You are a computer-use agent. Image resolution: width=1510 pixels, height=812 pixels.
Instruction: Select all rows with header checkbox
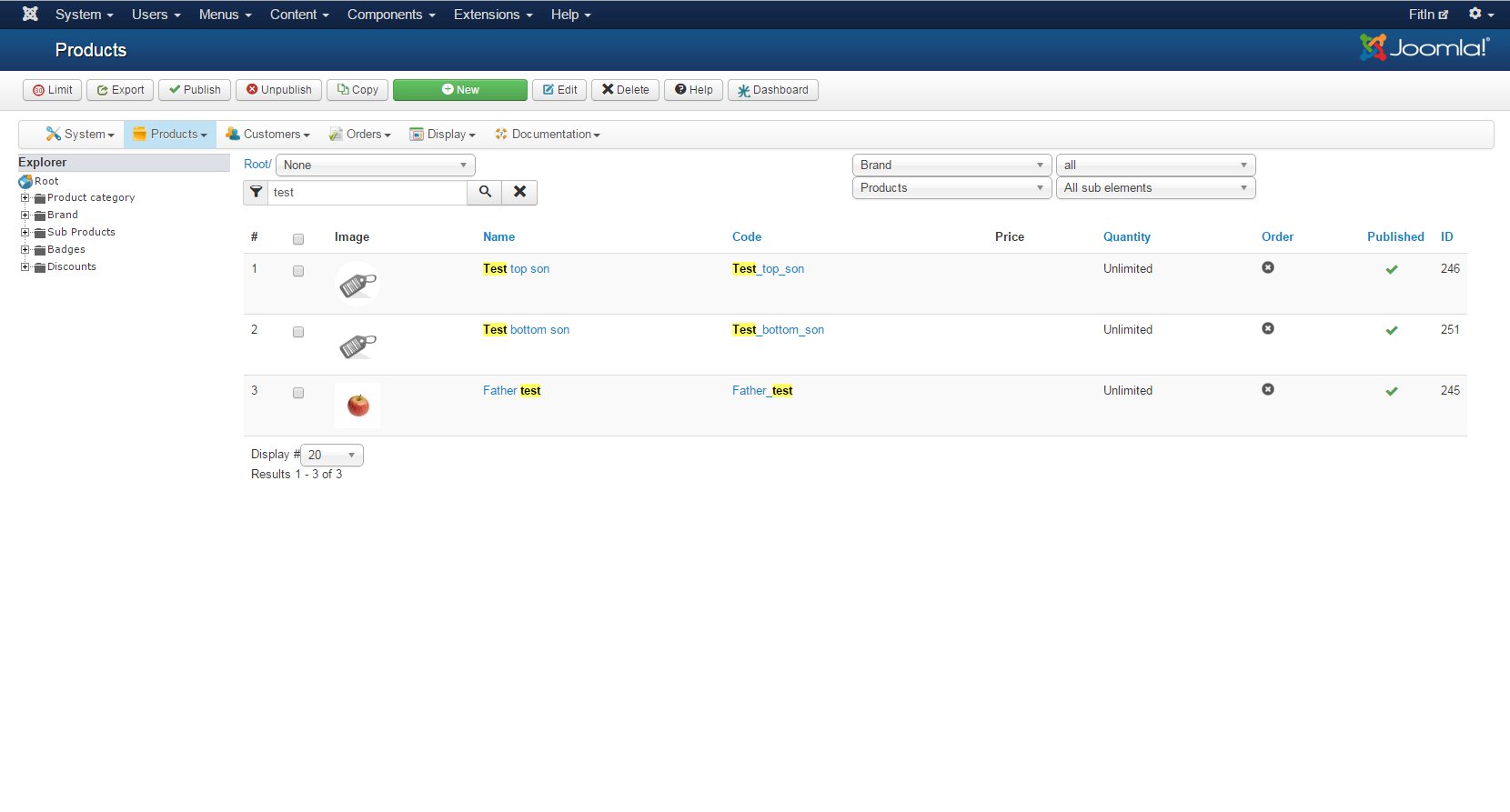coord(298,239)
